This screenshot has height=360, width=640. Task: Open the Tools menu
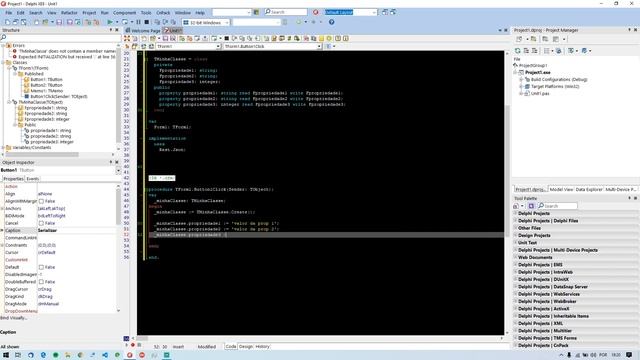[x=146, y=13]
